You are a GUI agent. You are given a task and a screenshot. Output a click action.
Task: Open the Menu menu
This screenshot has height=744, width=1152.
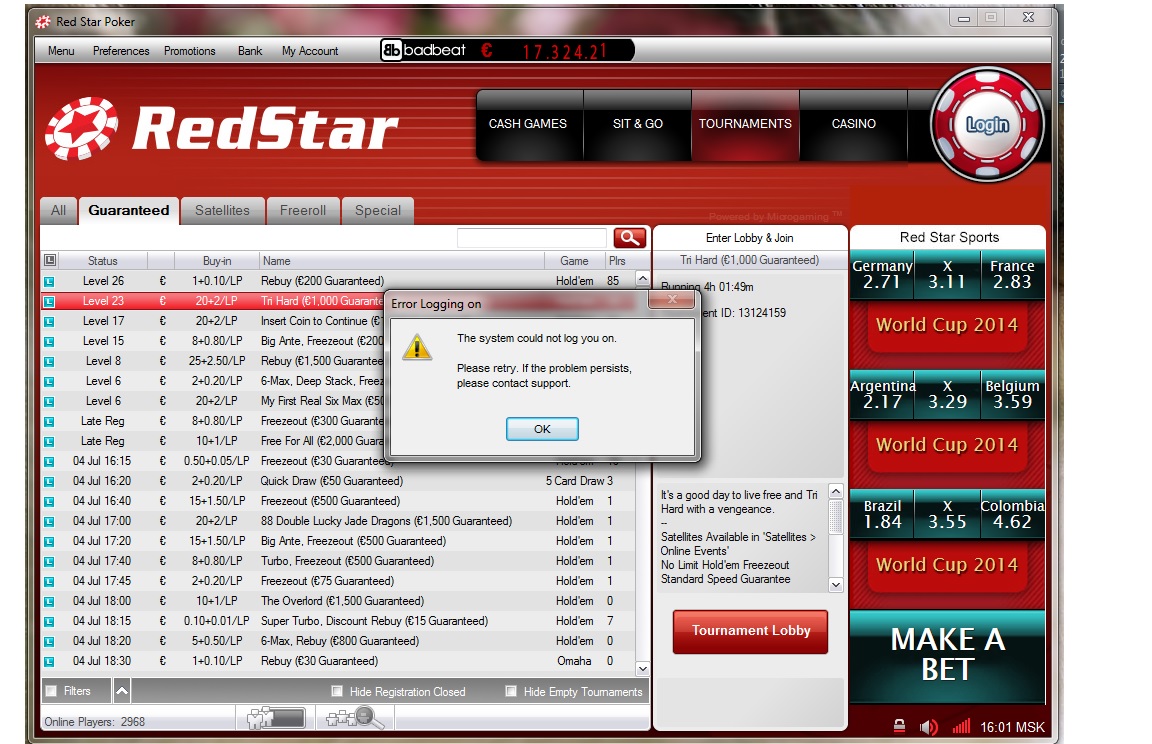61,51
